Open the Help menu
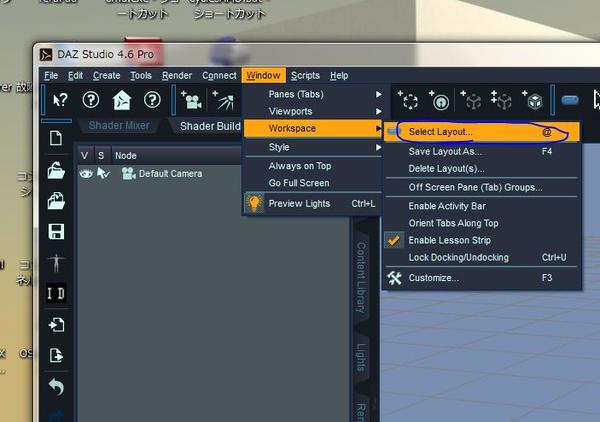600x422 pixels. tap(339, 76)
